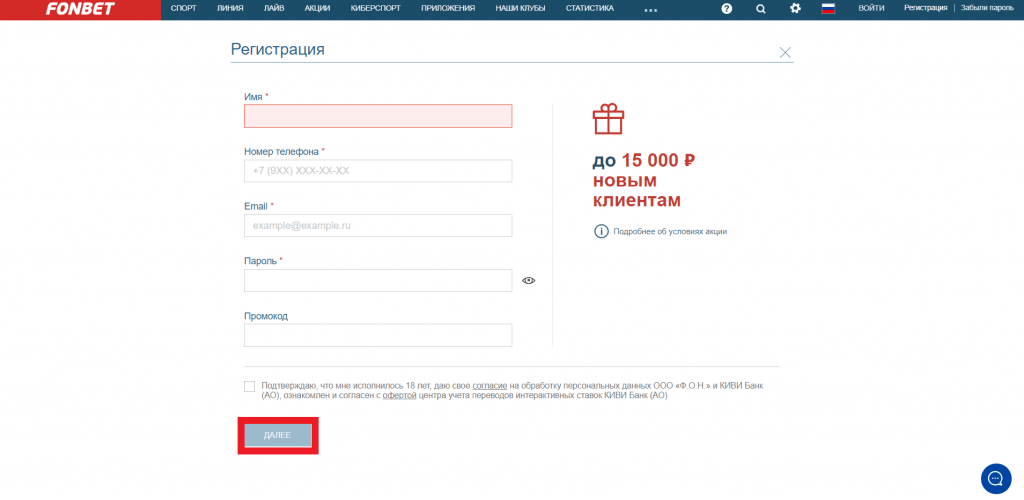Click the Войти login button
Image resolution: width=1024 pixels, height=500 pixels.
point(871,8)
